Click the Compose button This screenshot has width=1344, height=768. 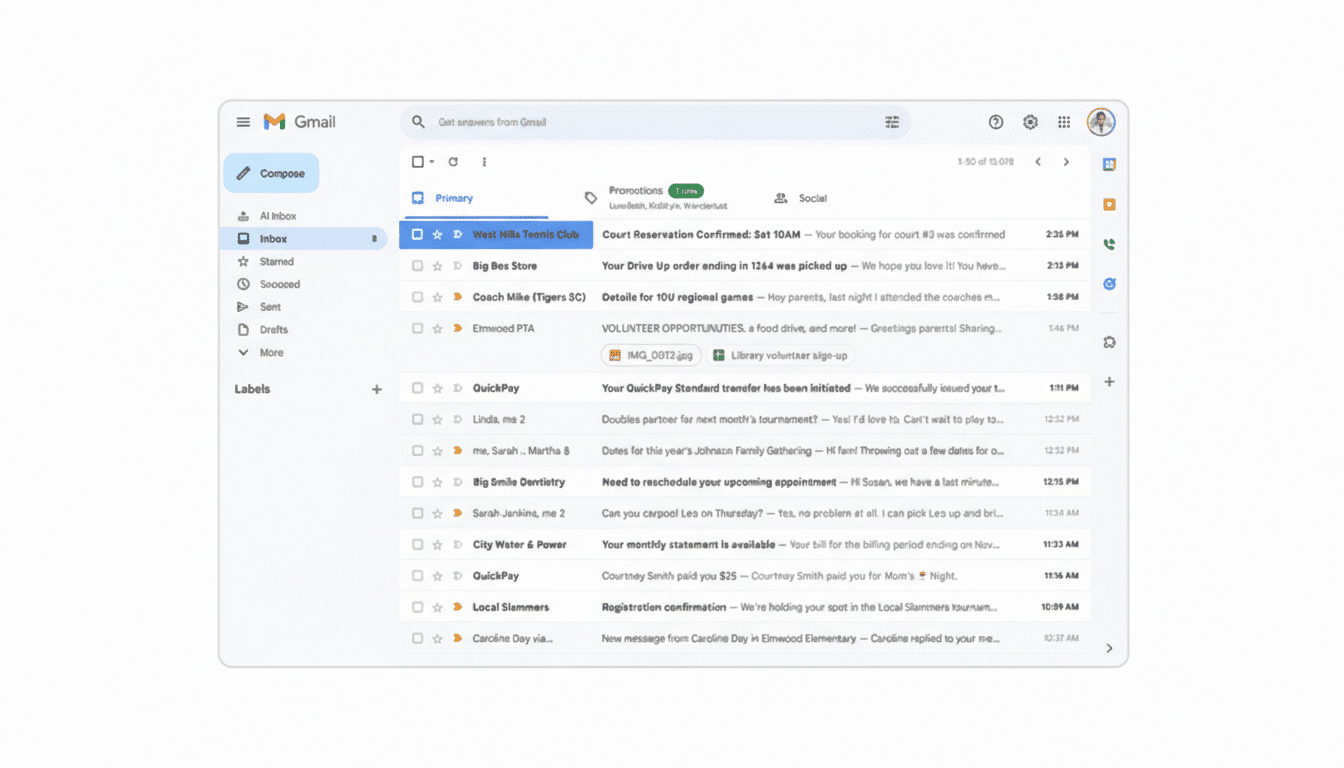pos(271,172)
